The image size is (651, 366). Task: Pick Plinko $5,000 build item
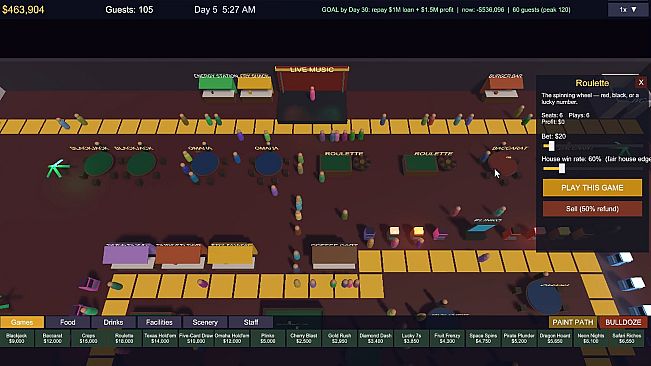click(268, 338)
